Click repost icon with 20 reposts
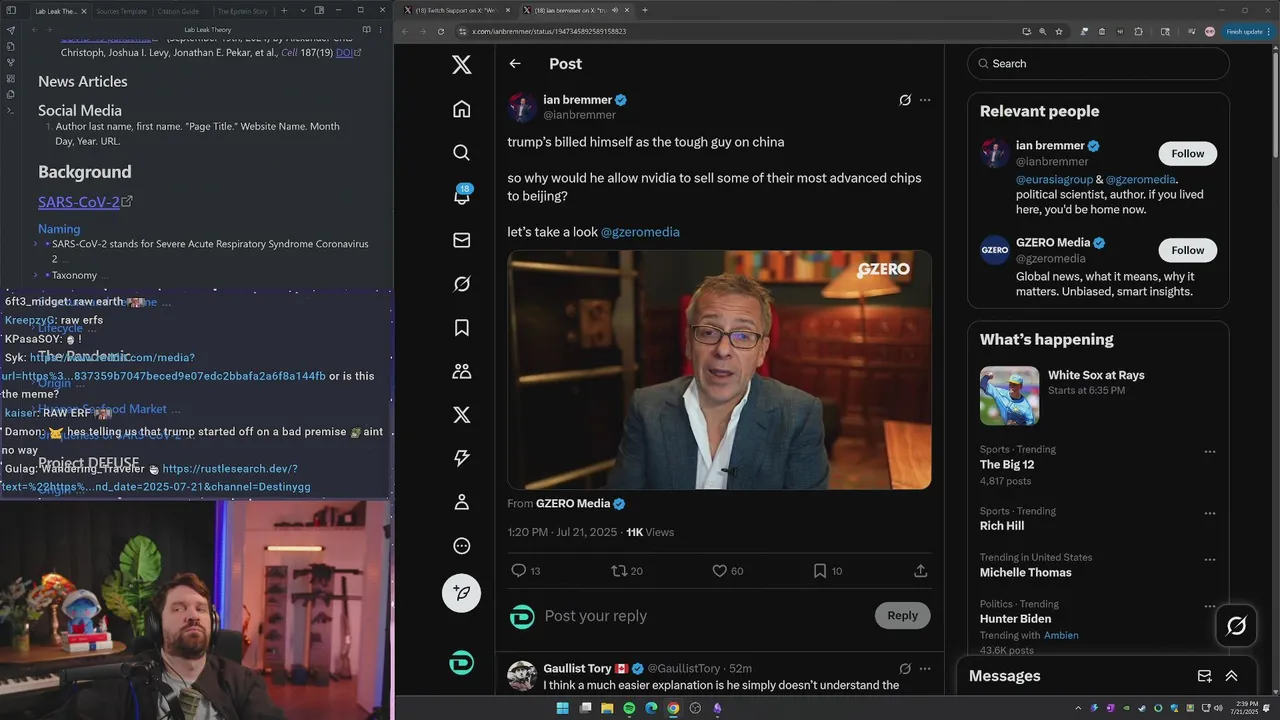 [619, 571]
